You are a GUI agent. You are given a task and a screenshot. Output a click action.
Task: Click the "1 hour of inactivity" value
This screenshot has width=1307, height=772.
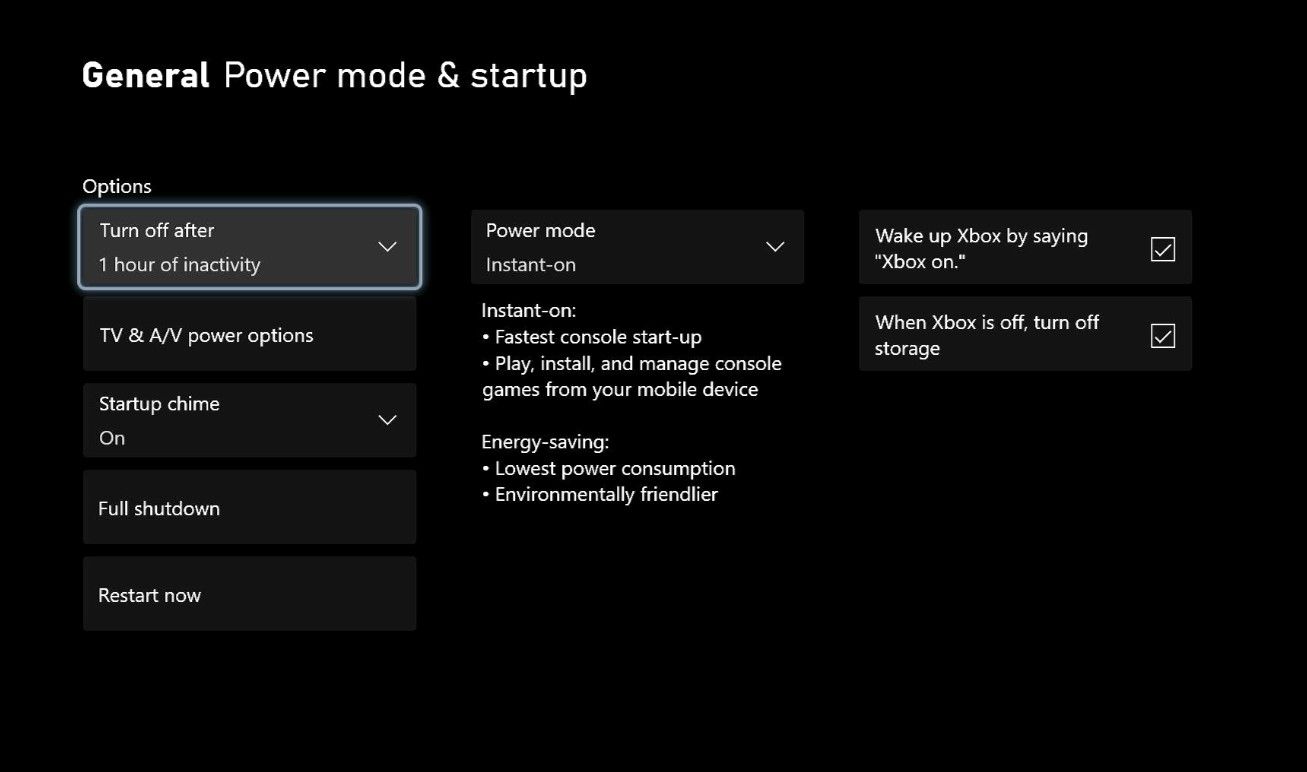coord(179,265)
